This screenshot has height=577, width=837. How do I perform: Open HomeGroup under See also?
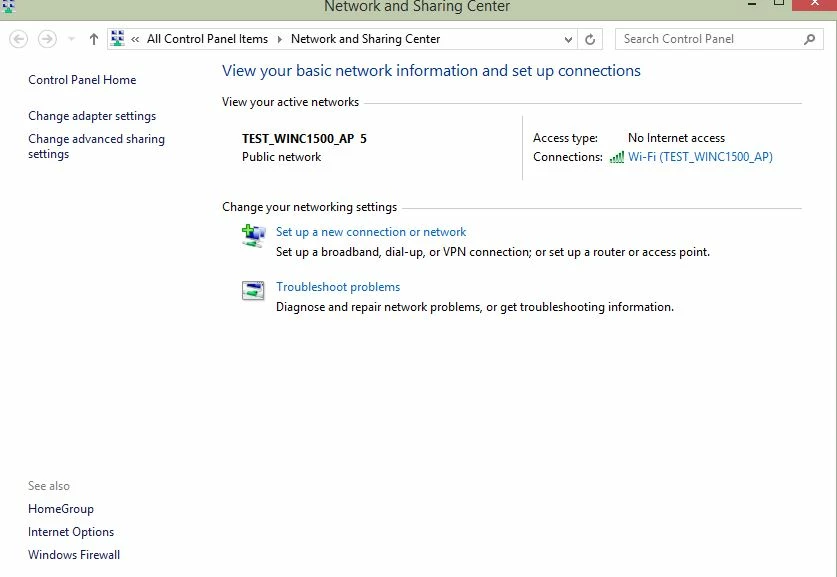coord(61,509)
